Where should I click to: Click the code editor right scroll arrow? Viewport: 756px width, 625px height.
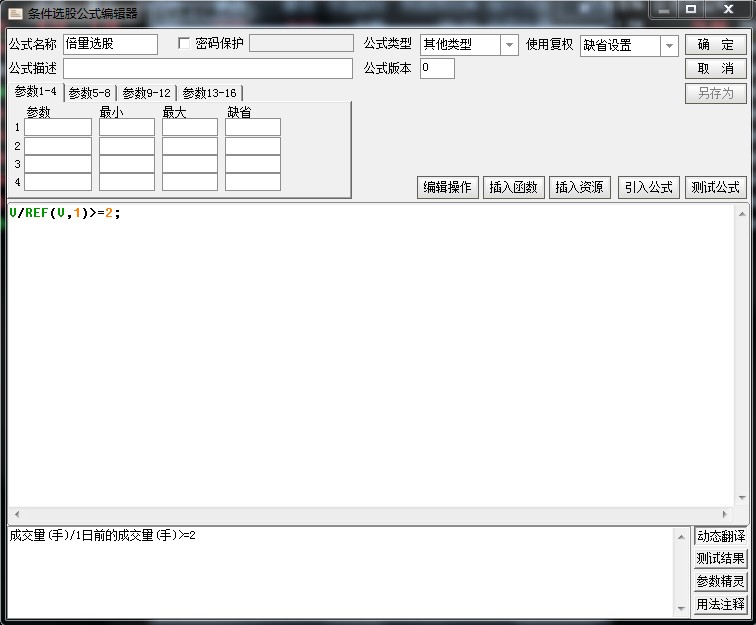[724, 514]
